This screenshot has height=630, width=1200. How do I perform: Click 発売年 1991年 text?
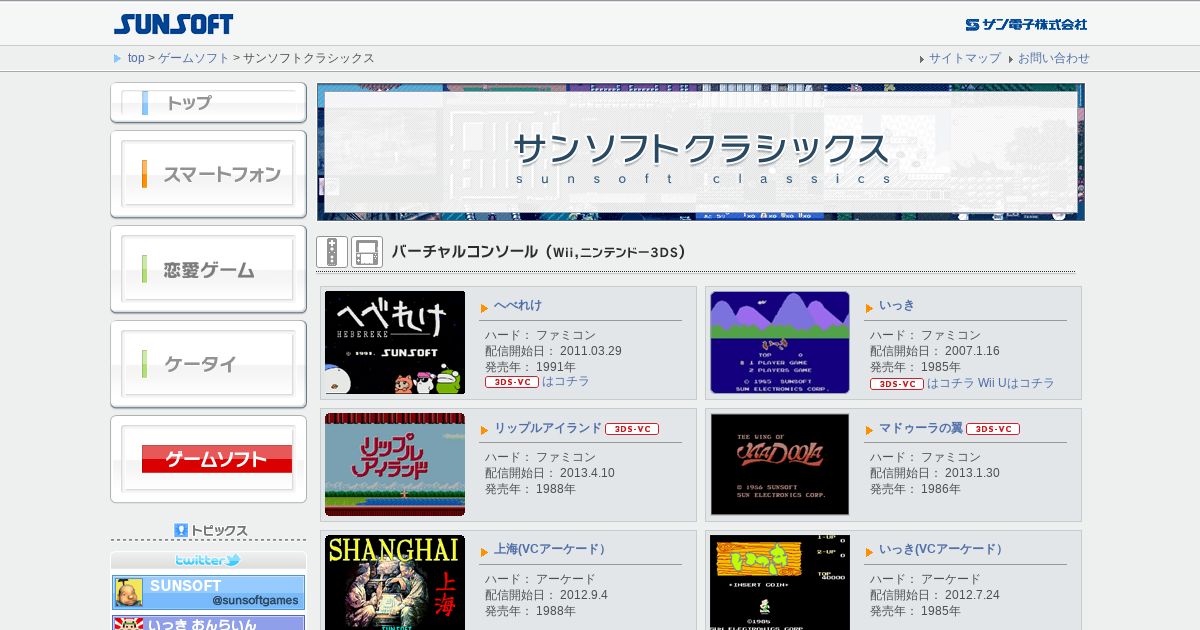click(x=530, y=367)
